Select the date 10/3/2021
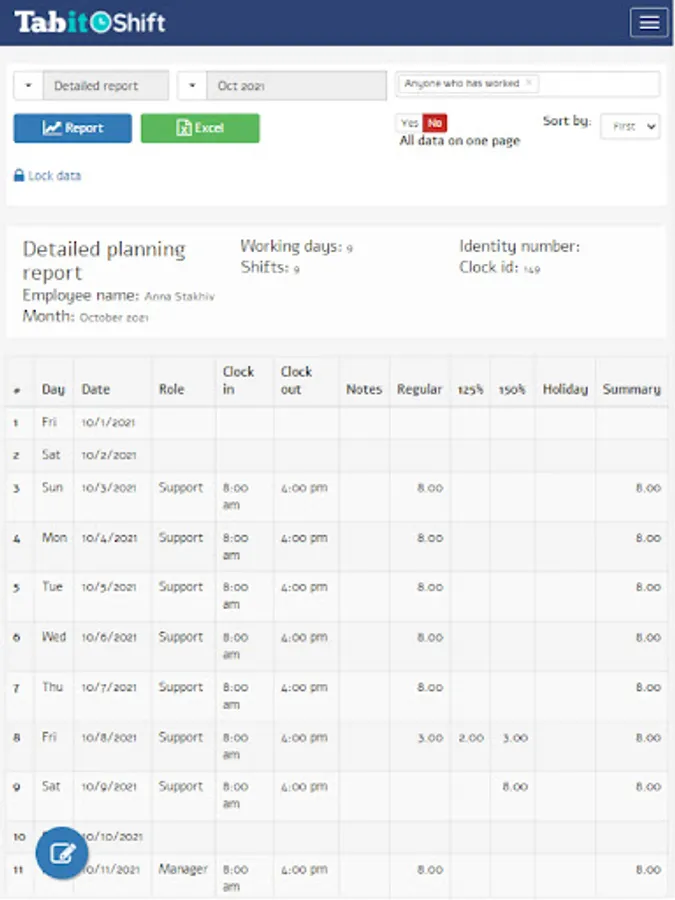Image resolution: width=675 pixels, height=900 pixels. pos(108,488)
